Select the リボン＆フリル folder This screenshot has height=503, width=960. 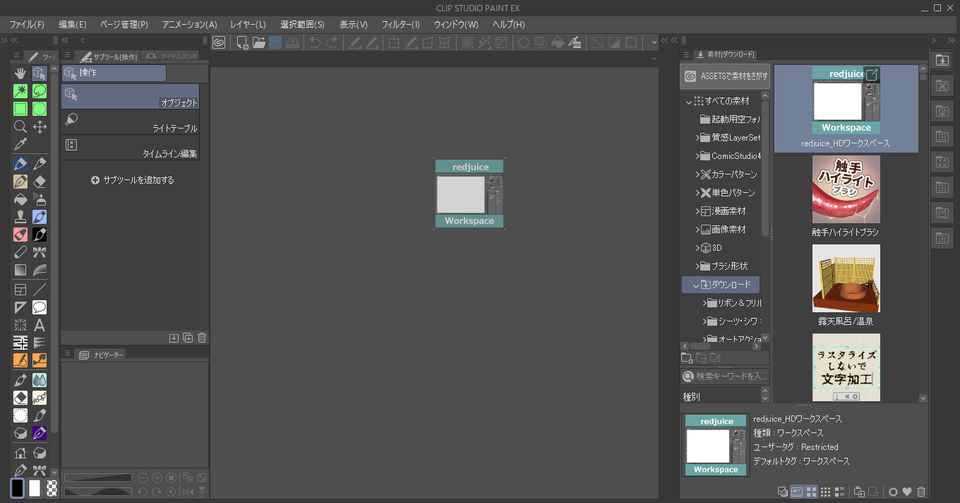[735, 303]
